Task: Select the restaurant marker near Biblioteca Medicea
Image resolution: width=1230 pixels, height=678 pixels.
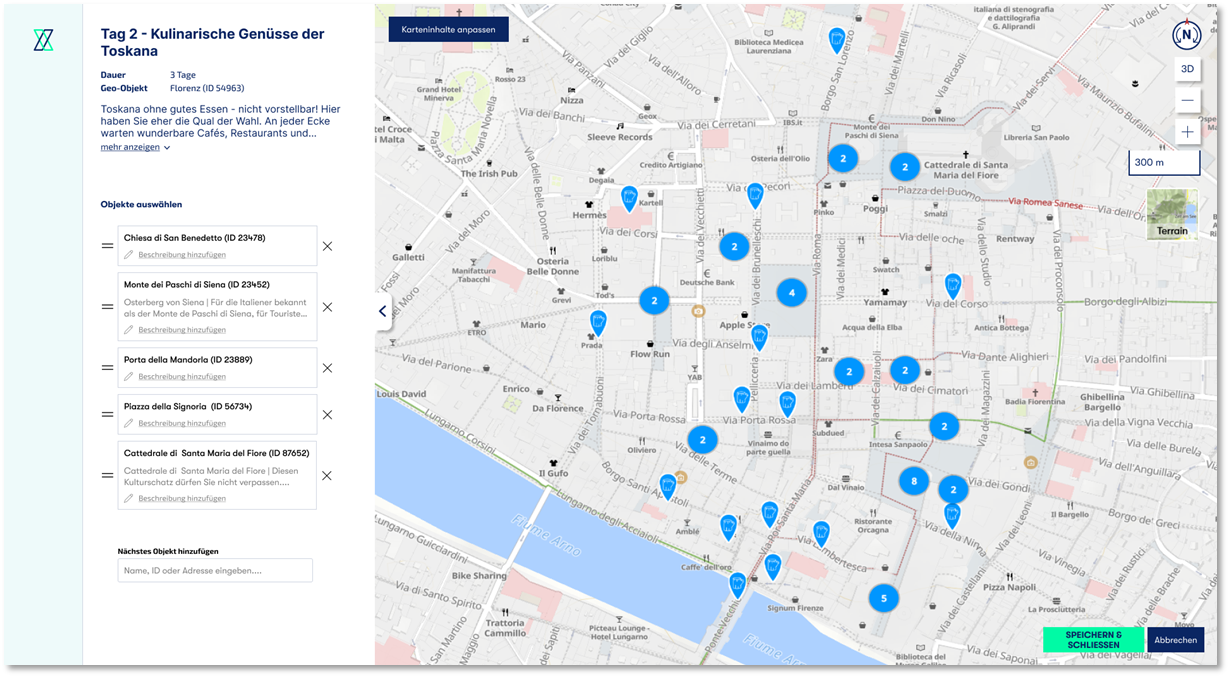Action: [x=837, y=40]
